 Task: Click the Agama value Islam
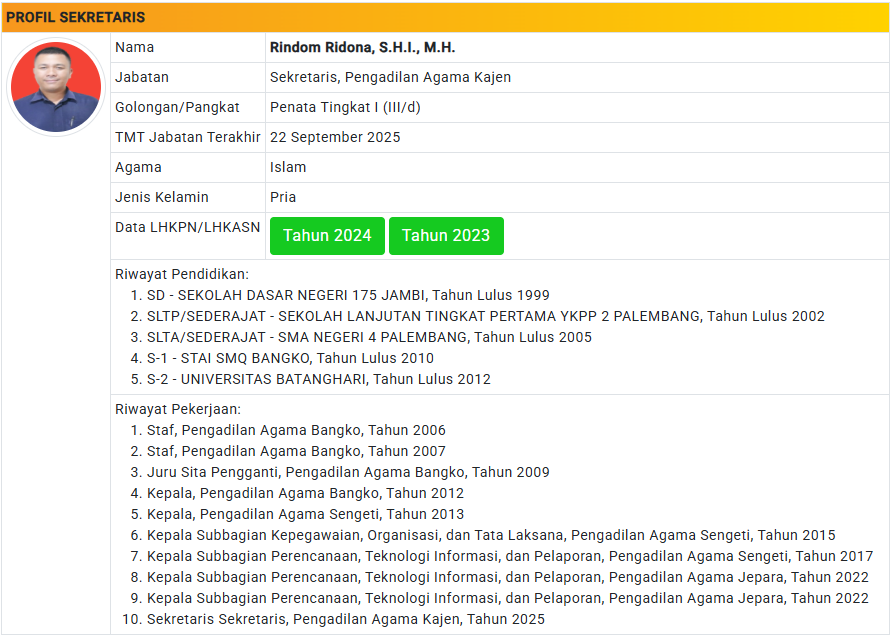coord(288,167)
